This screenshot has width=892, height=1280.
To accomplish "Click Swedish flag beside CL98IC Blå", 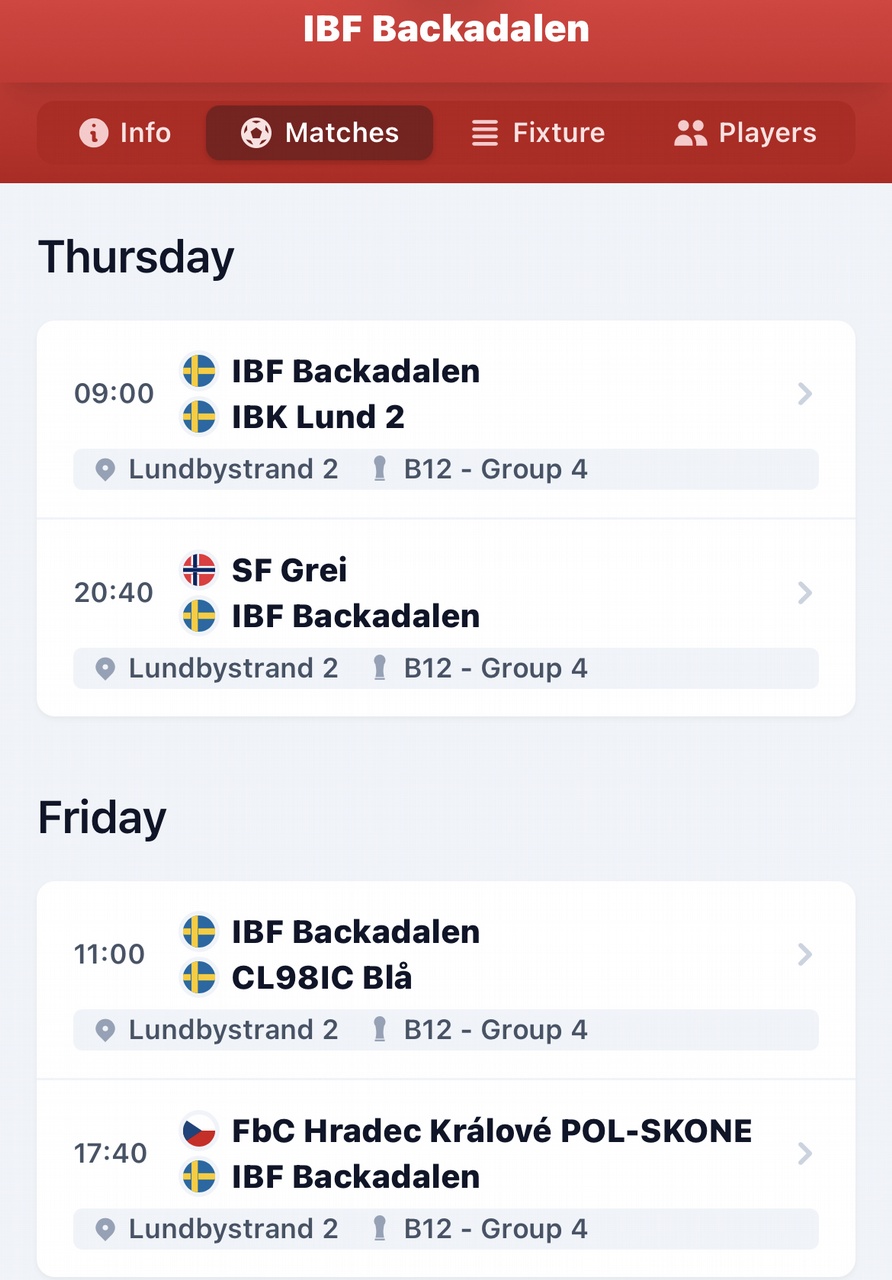I will (199, 977).
